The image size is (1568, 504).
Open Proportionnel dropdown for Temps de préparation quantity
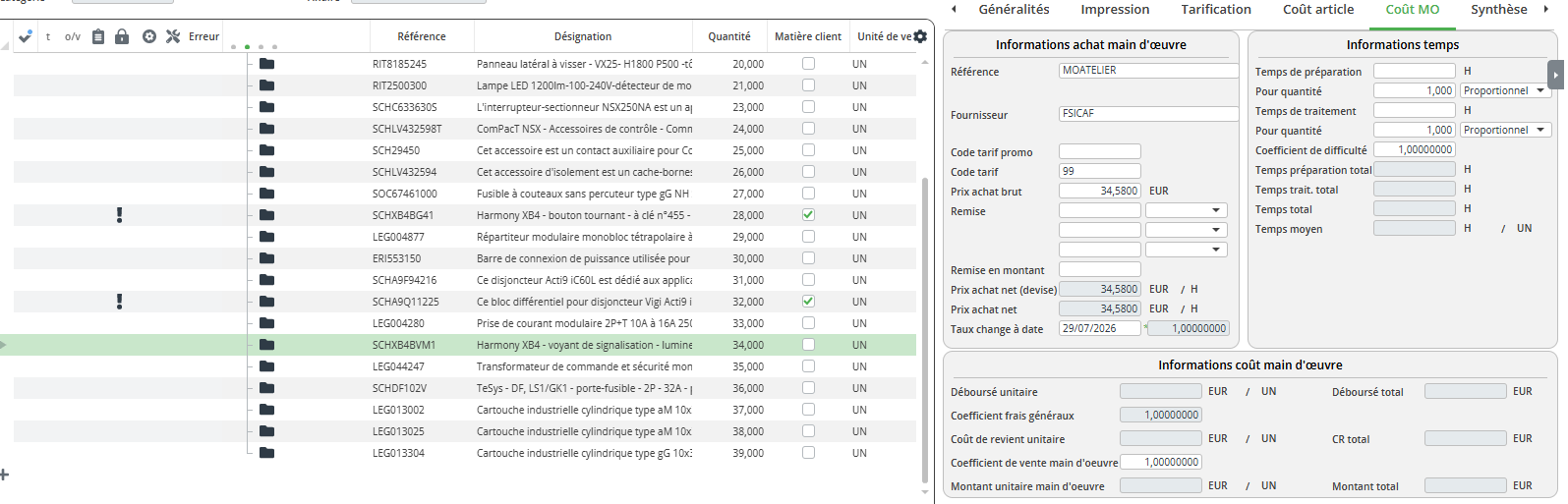1505,90
